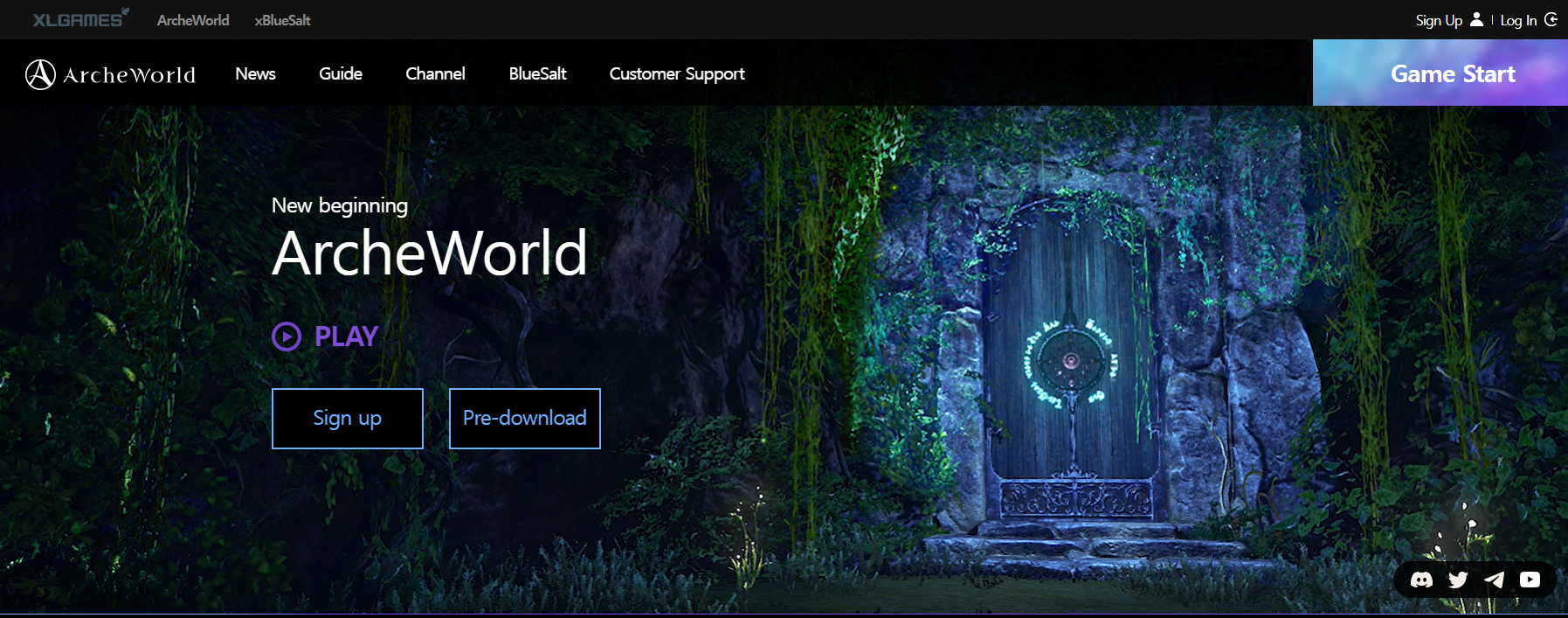Open the BlueSalt menu

click(x=538, y=73)
